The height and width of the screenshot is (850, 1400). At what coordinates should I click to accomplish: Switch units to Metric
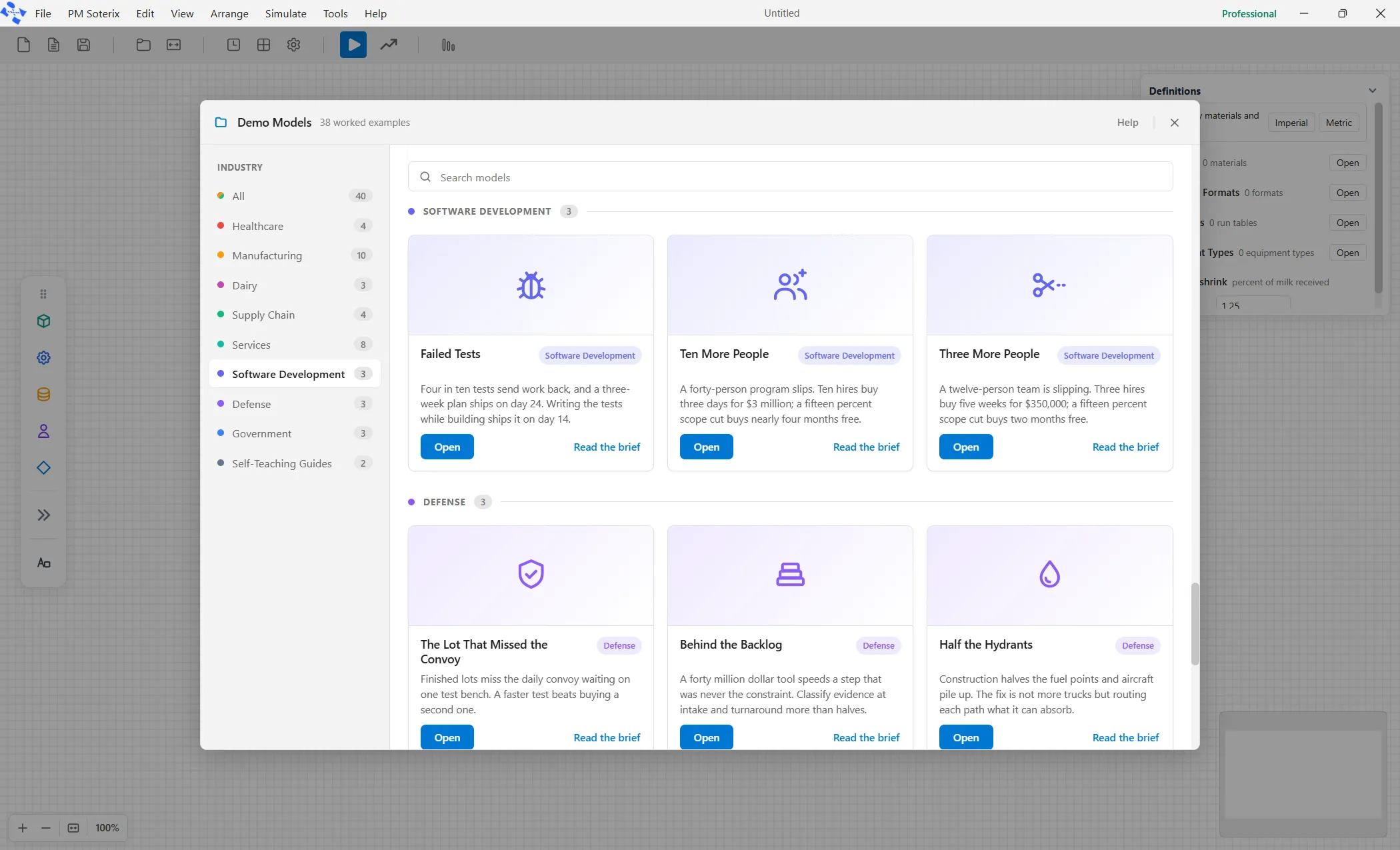click(x=1339, y=123)
